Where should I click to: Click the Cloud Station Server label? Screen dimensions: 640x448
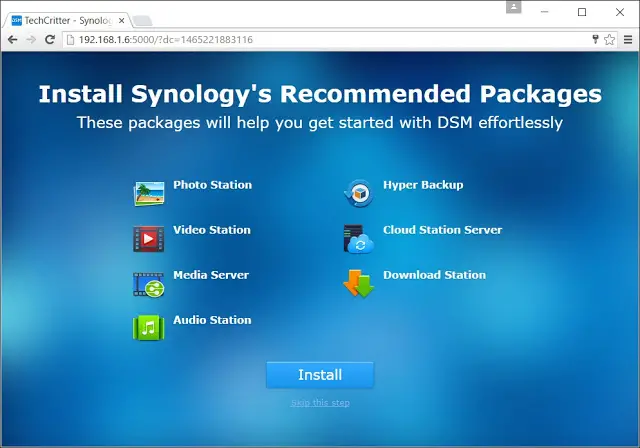point(442,230)
